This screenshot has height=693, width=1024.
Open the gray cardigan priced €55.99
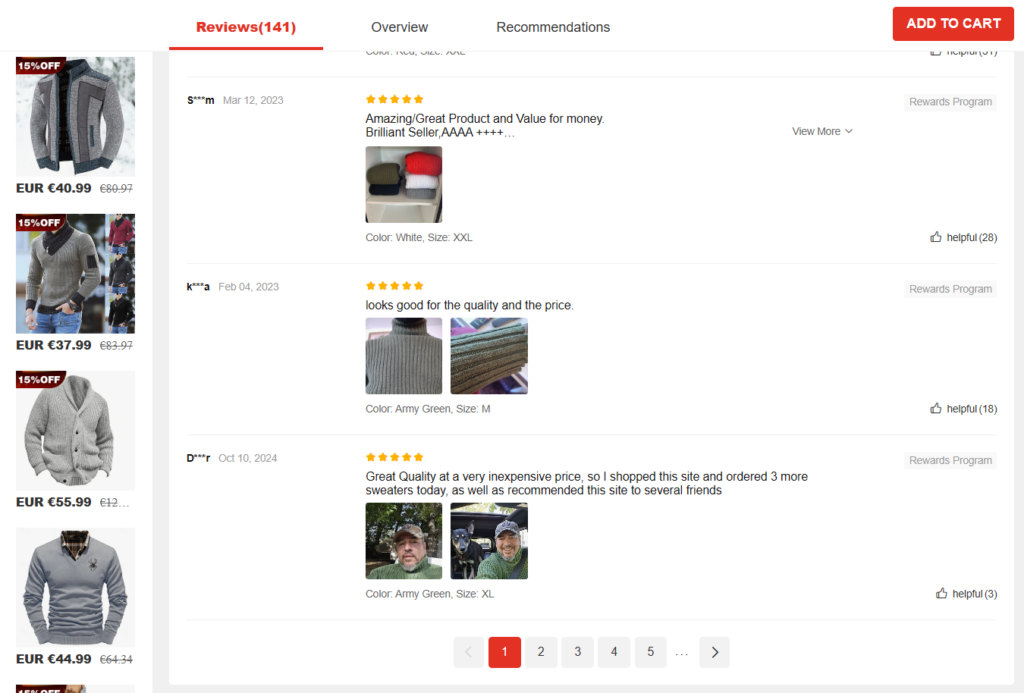(x=75, y=430)
